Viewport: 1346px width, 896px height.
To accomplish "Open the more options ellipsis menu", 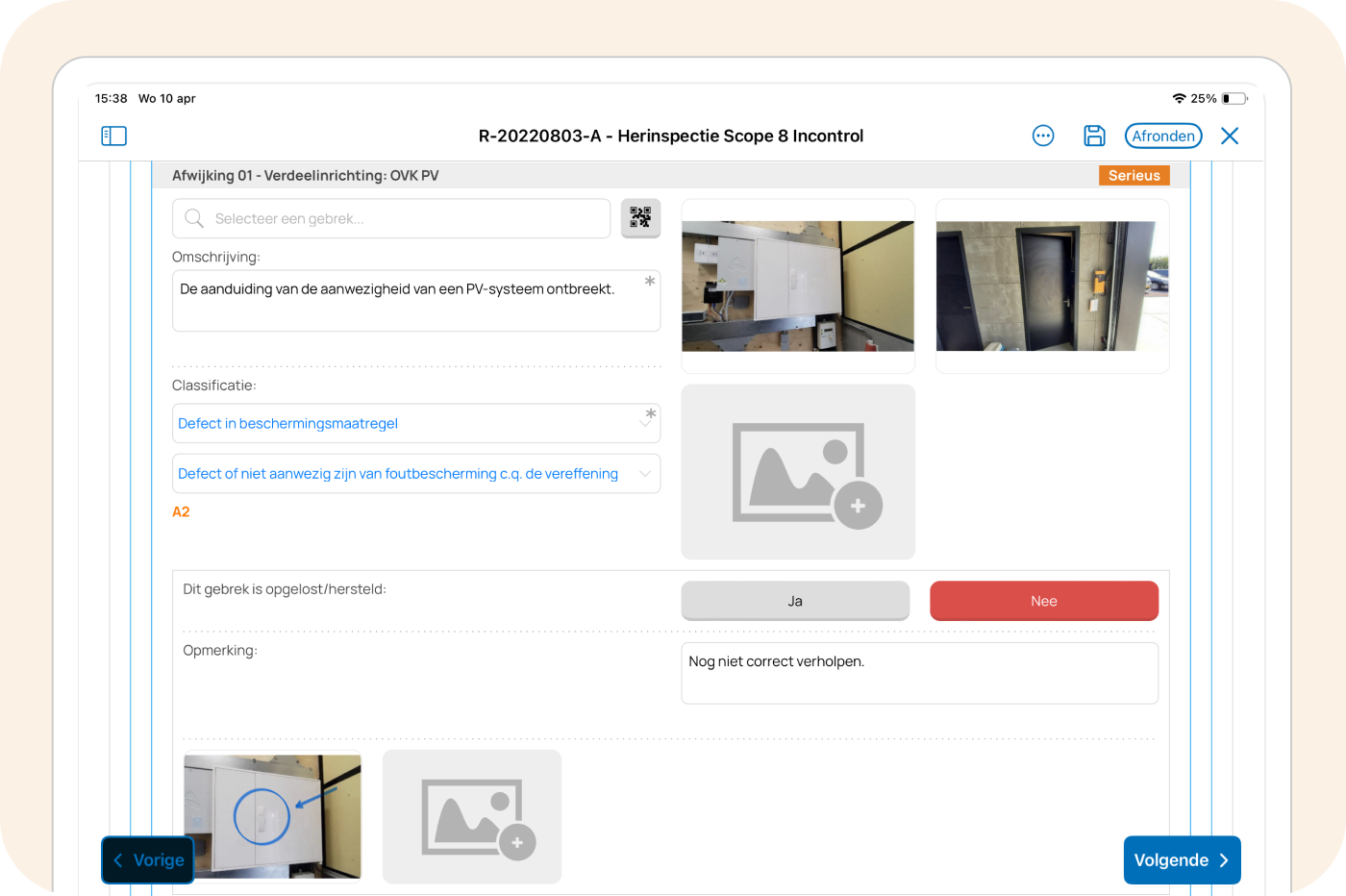I will 1043,136.
